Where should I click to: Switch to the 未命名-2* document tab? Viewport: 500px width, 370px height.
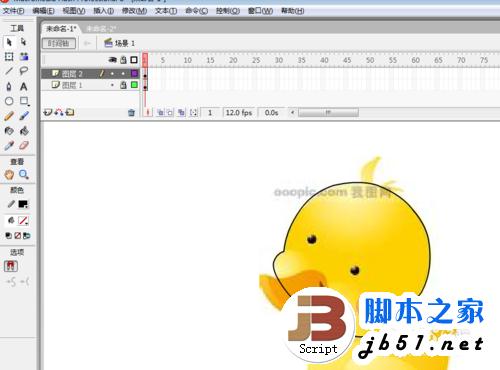click(101, 29)
